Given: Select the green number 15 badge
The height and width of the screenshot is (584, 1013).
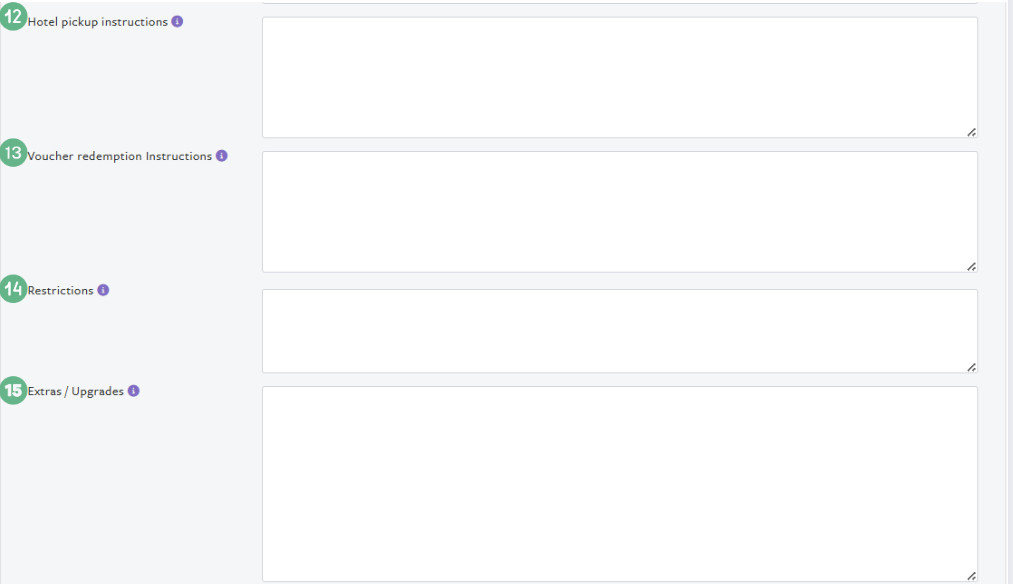Looking at the screenshot, I should point(14,390).
